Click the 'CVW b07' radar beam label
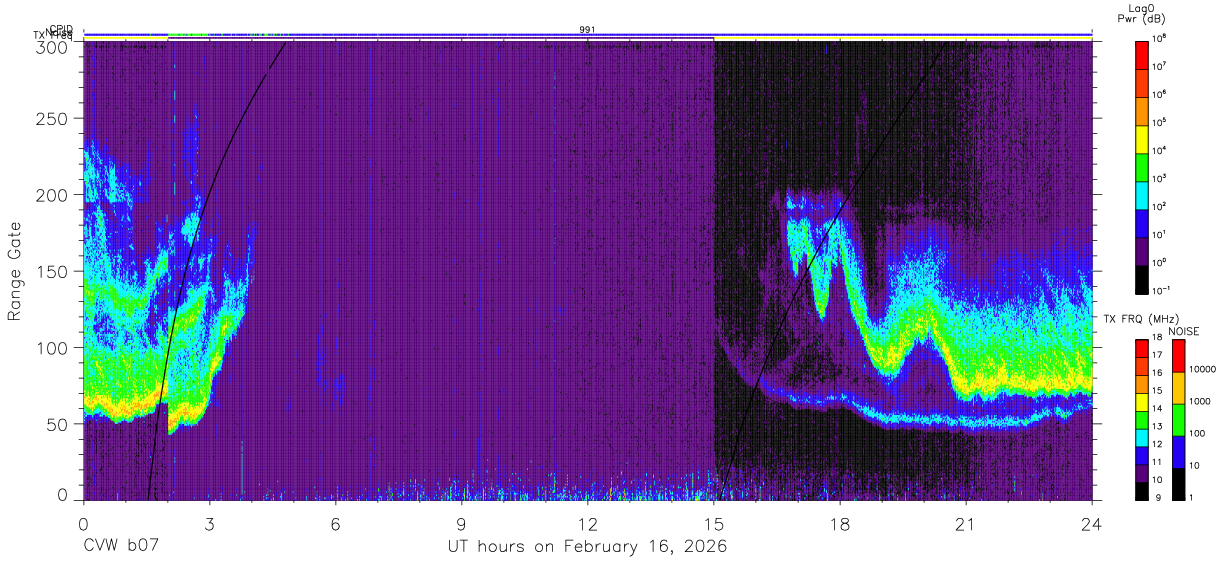 (120, 547)
